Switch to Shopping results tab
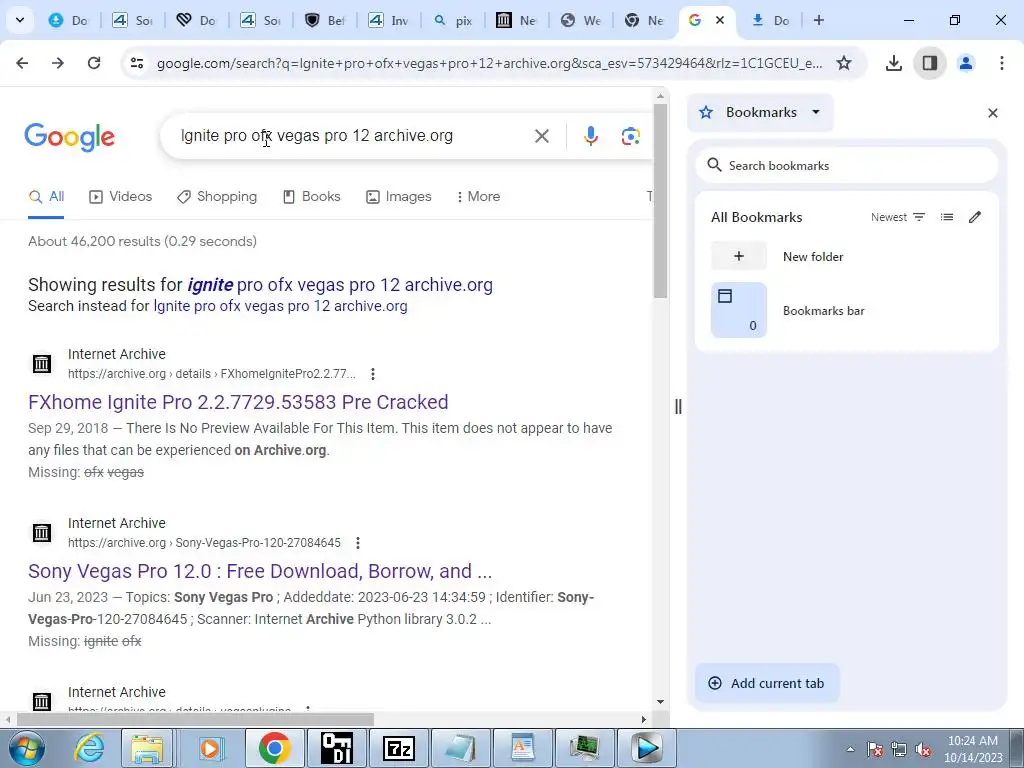The height and width of the screenshot is (768, 1024). (x=217, y=197)
